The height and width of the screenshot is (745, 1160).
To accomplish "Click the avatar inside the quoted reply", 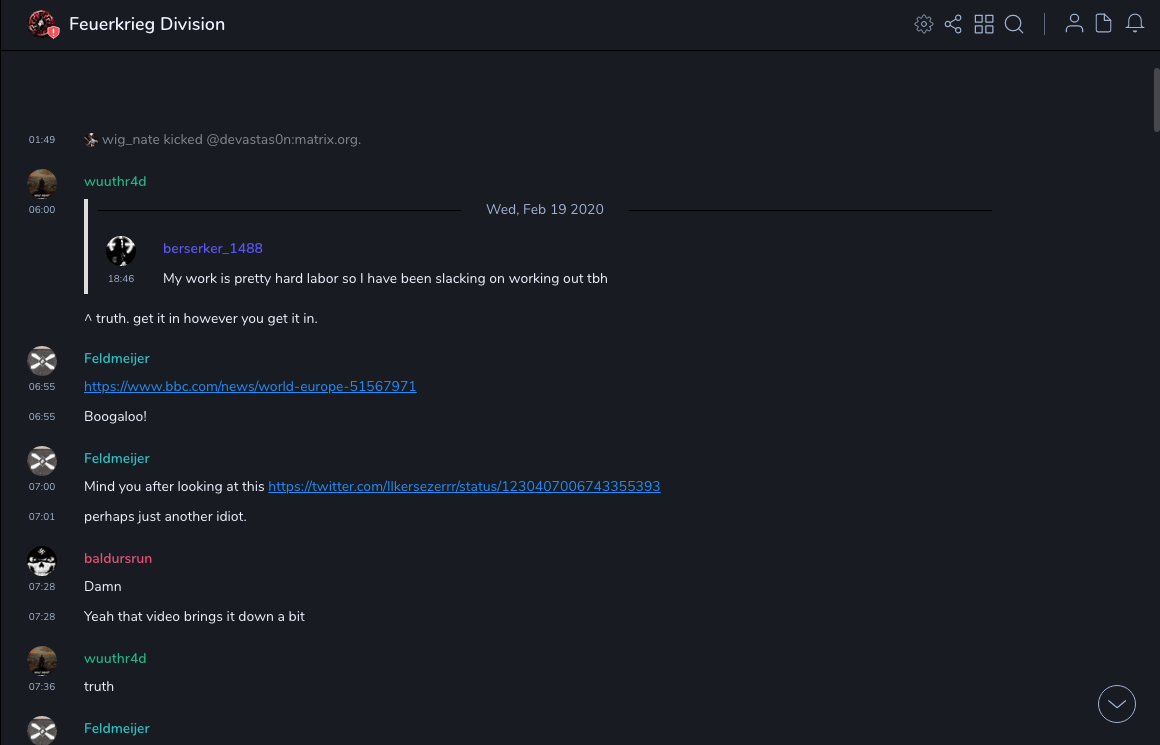I will pos(121,251).
